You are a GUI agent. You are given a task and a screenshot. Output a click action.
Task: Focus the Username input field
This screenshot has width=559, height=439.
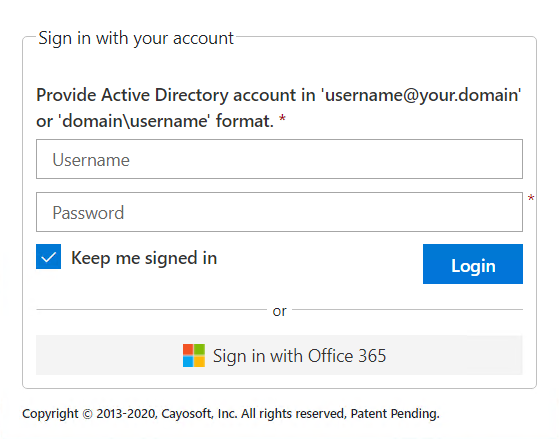(x=280, y=159)
